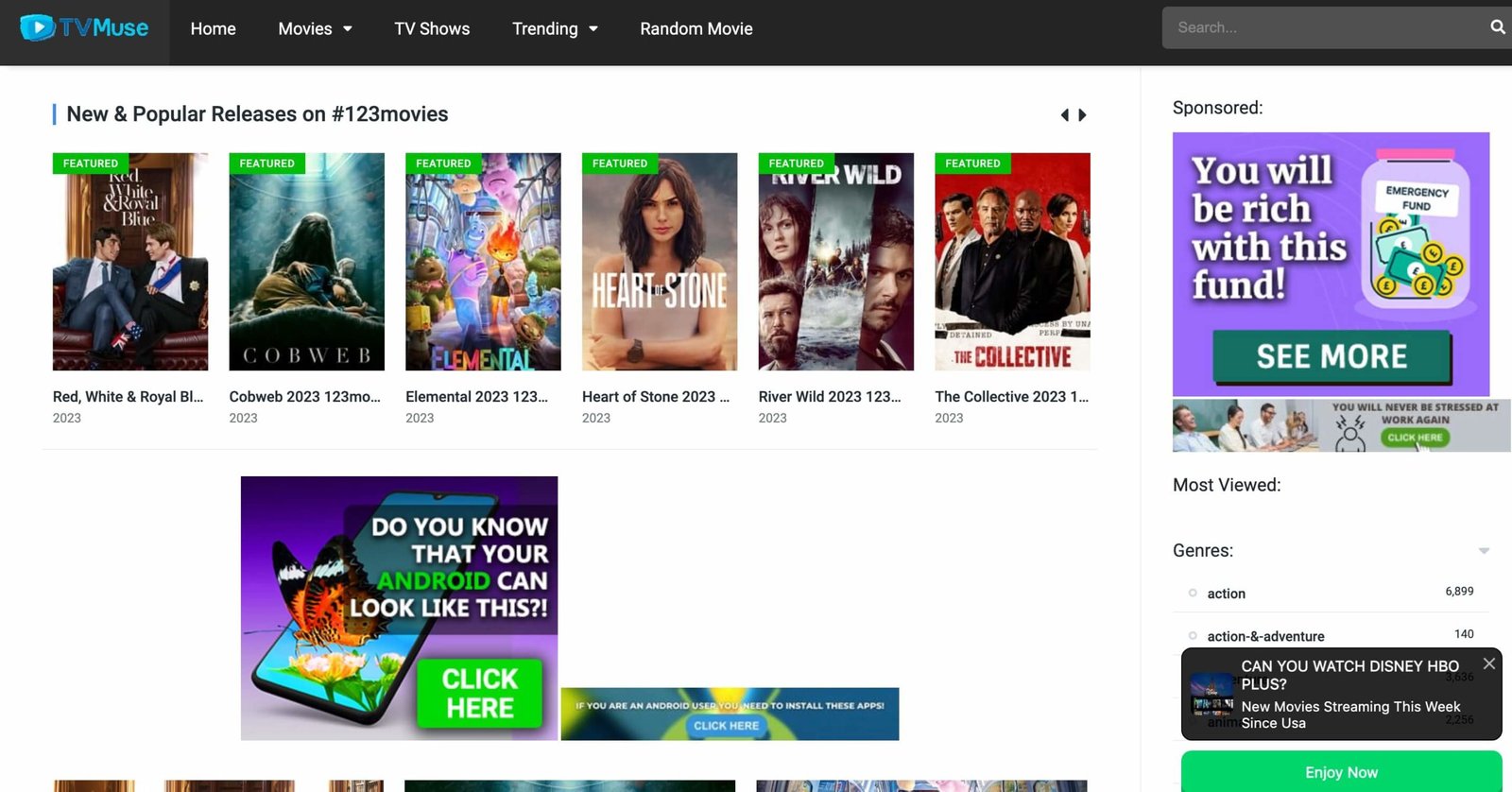
Task: Click the Enjoy Now green button
Action: (x=1342, y=771)
